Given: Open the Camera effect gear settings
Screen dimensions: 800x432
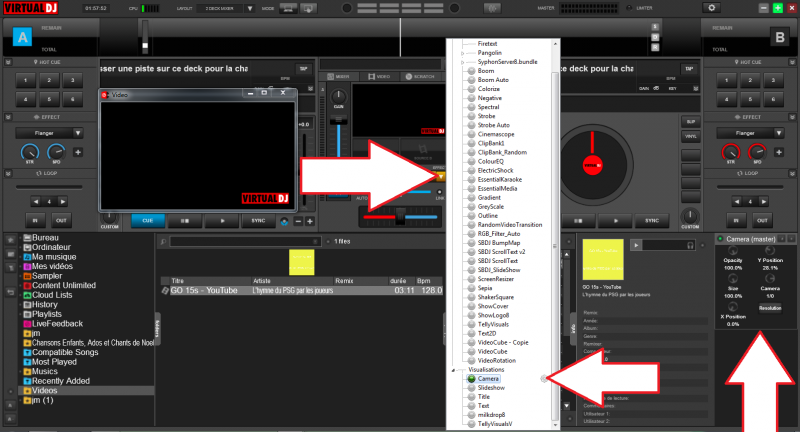Looking at the screenshot, I should tap(544, 378).
